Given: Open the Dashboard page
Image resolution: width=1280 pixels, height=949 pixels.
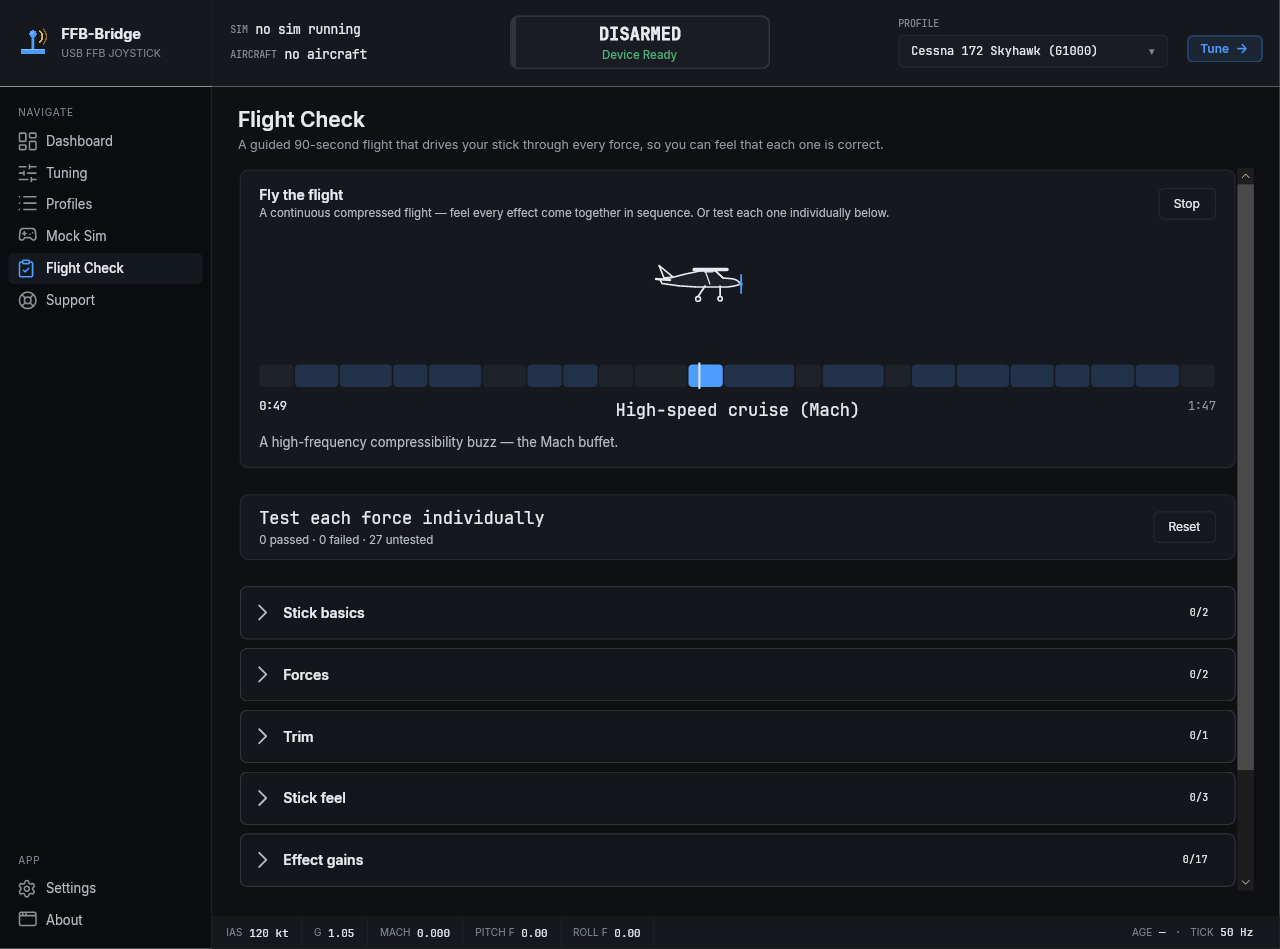Looking at the screenshot, I should [x=105, y=141].
